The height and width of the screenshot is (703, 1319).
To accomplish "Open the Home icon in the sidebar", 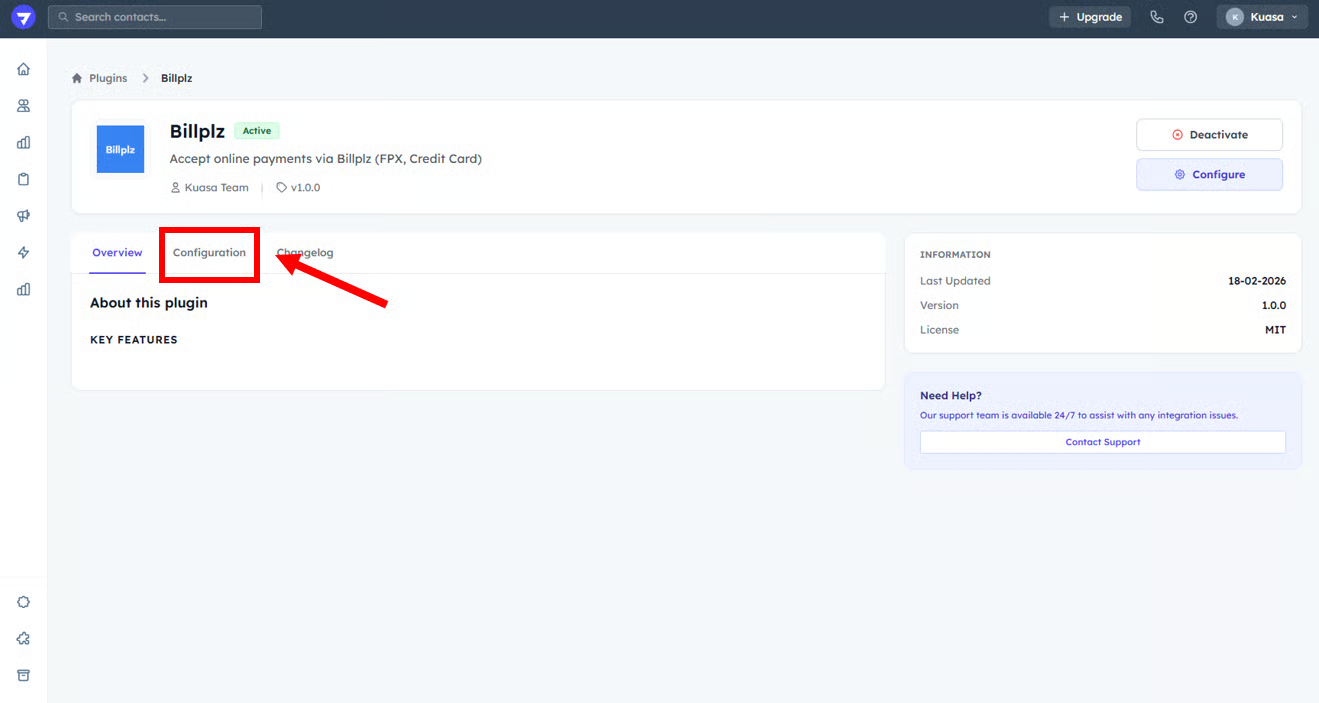I will click(23, 69).
